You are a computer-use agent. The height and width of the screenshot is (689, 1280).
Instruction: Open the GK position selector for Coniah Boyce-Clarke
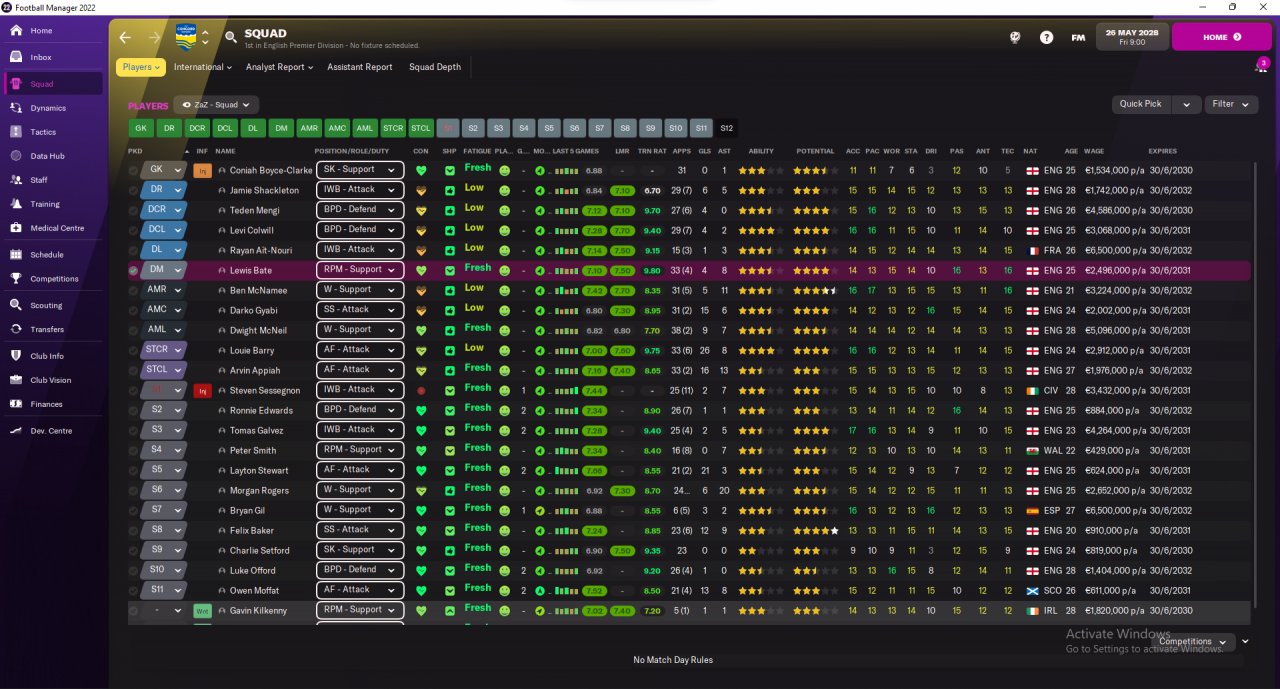pyautogui.click(x=164, y=170)
